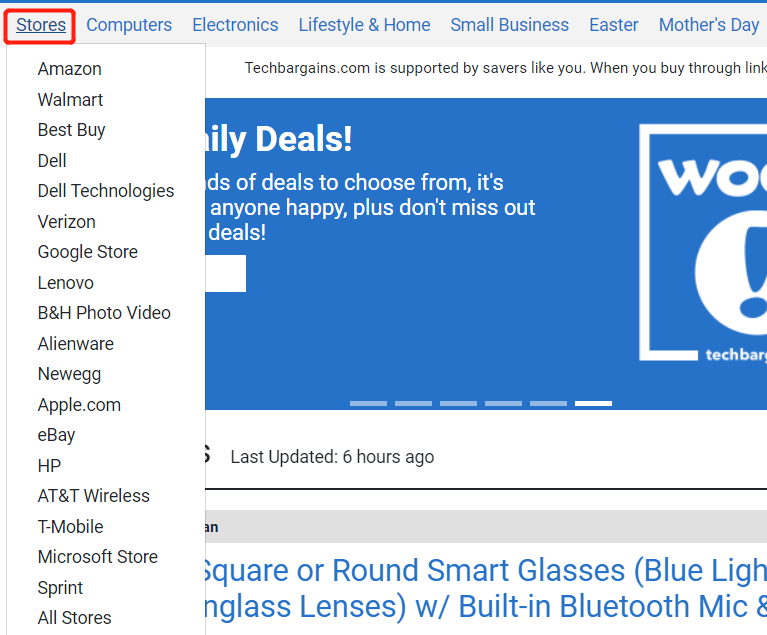Choose Alienware in the stores dropdown
The width and height of the screenshot is (767, 635).
(x=76, y=344)
